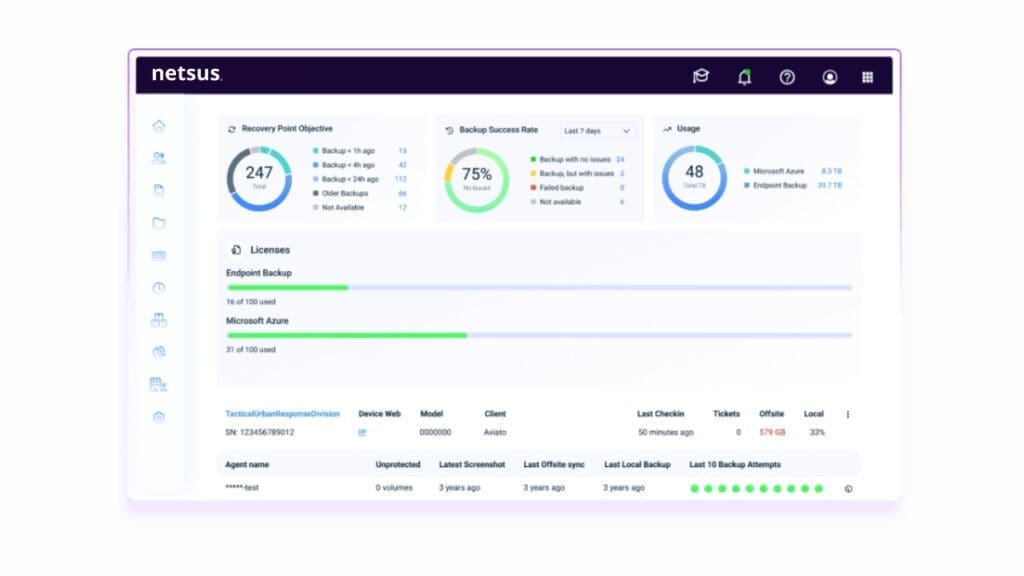1024x576 pixels.
Task: Click the netsus logo
Action: tap(187, 74)
